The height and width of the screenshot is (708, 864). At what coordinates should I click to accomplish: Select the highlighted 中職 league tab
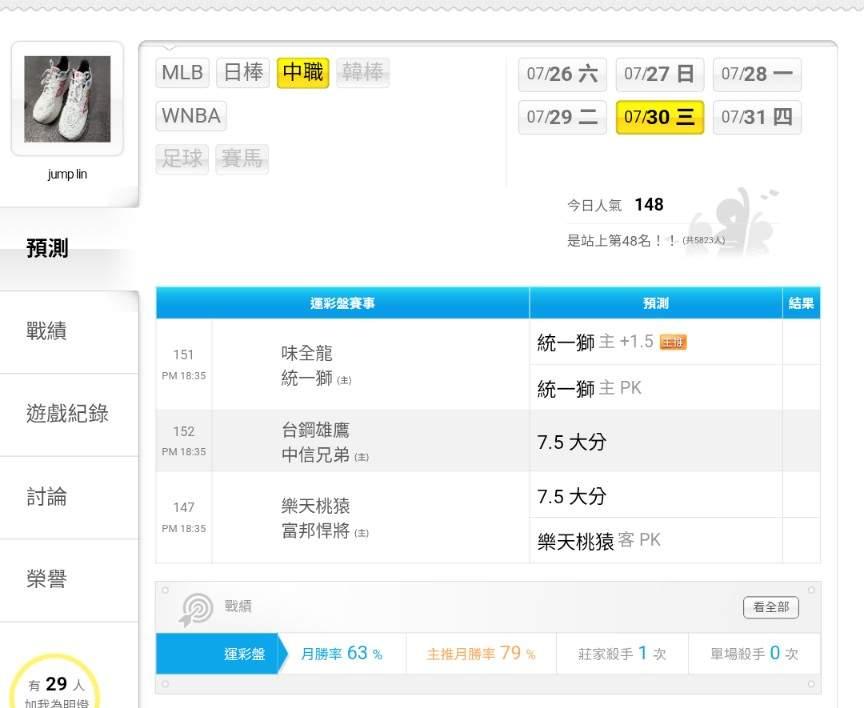click(303, 73)
